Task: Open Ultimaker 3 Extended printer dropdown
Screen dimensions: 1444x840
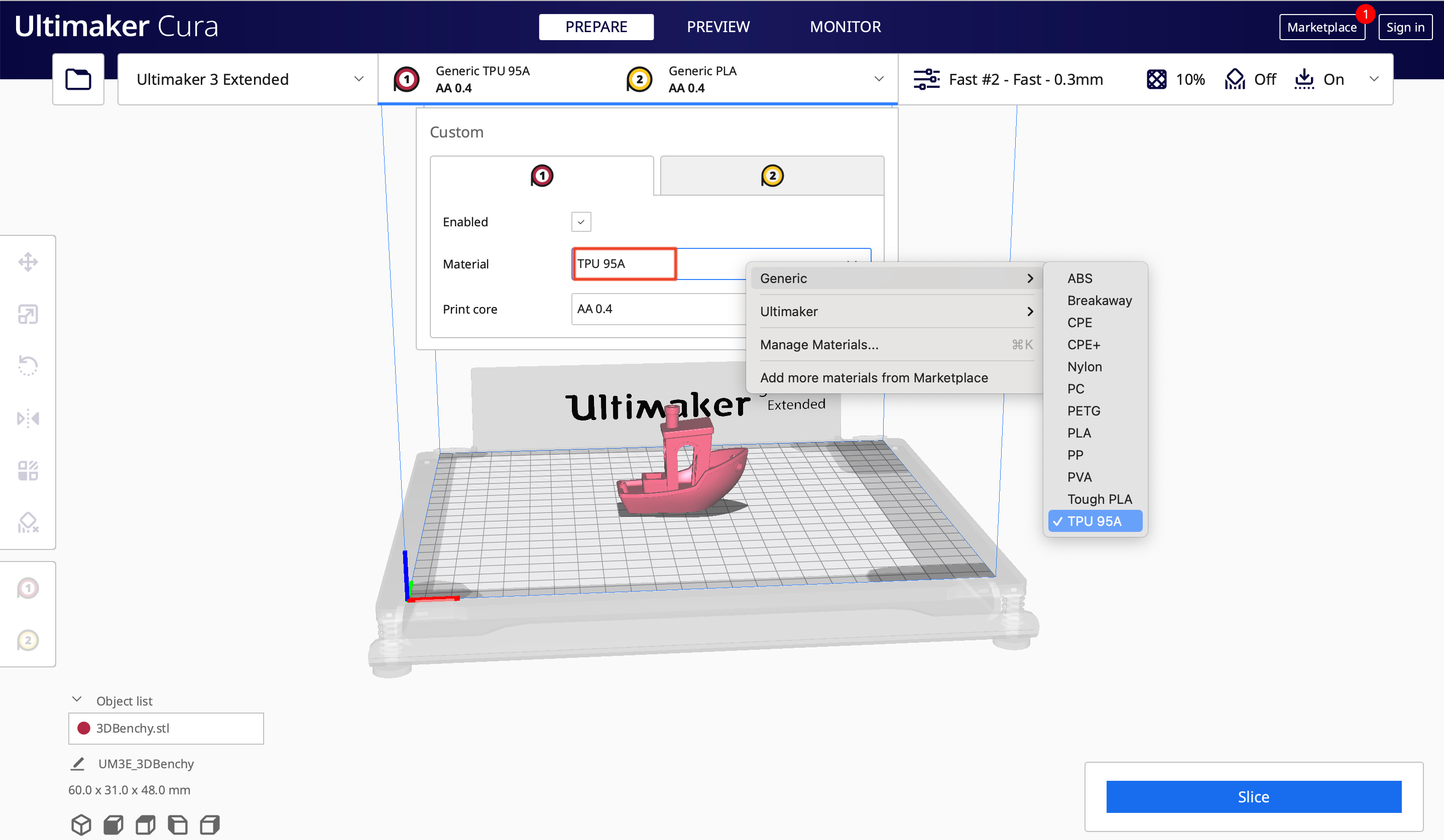Action: [248, 79]
